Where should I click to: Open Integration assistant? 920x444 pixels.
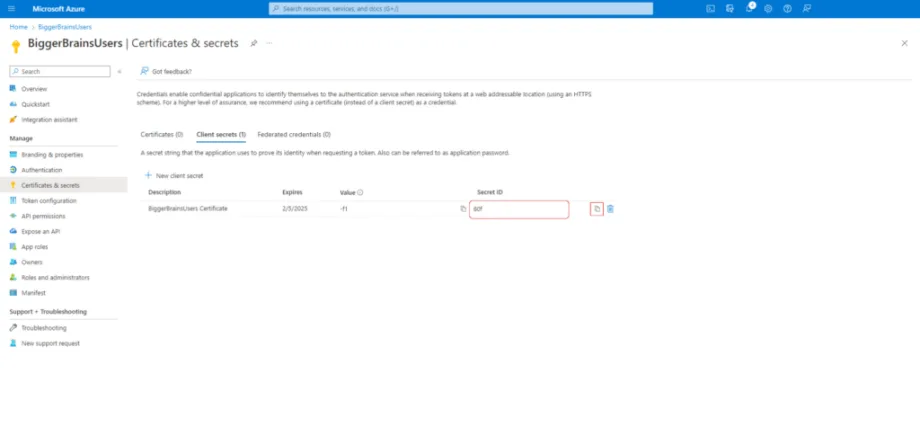pyautogui.click(x=49, y=120)
